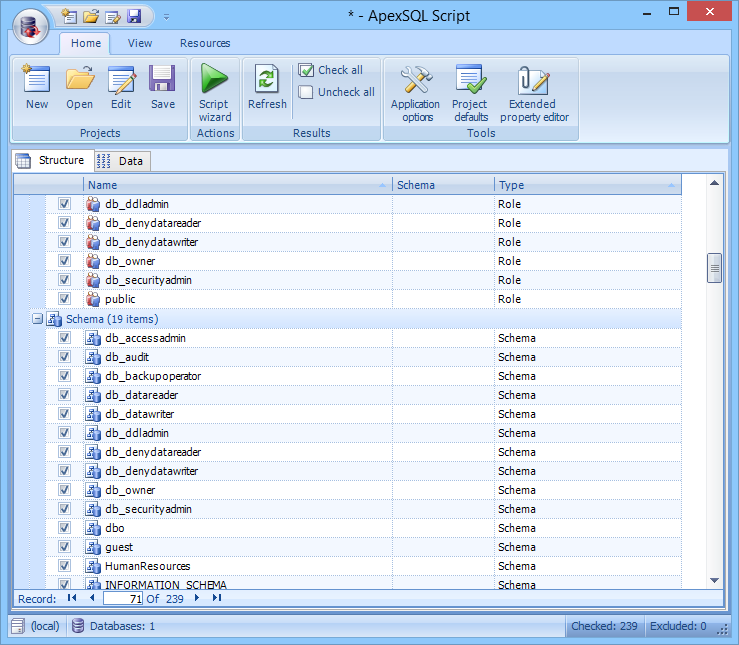Click the Edit project icon
Image resolution: width=739 pixels, height=645 pixels.
[121, 86]
